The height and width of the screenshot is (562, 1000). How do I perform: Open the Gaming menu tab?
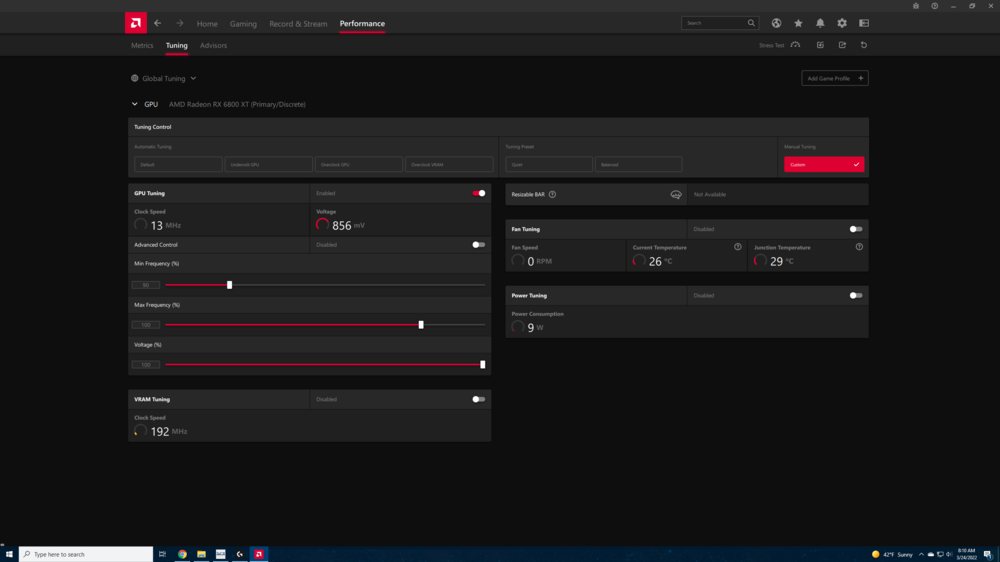click(x=243, y=24)
